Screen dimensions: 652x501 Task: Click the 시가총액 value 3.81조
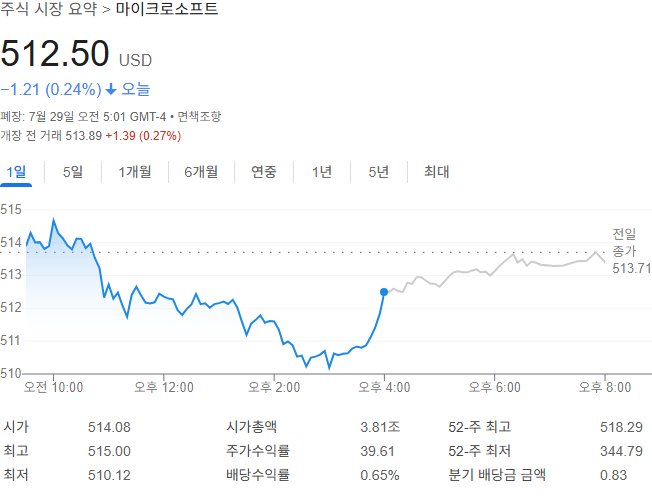coord(380,427)
